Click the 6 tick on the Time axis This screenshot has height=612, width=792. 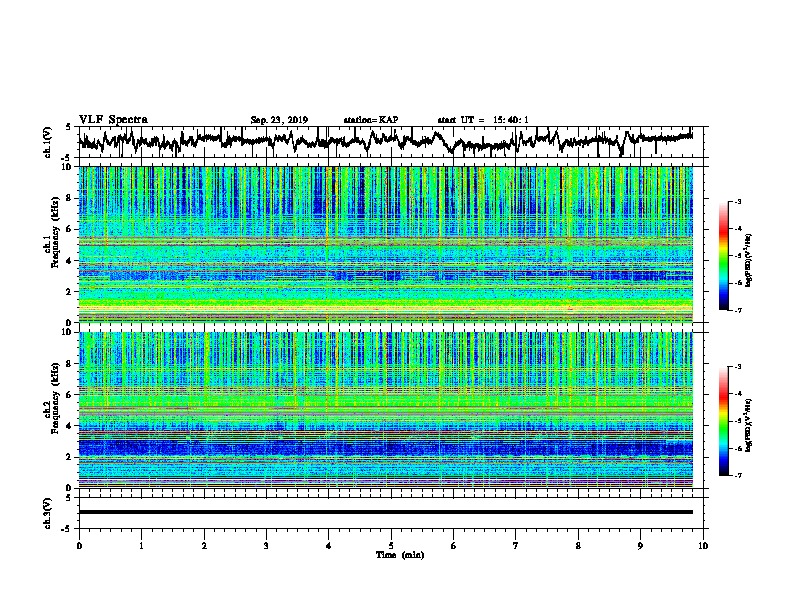pyautogui.click(x=454, y=546)
